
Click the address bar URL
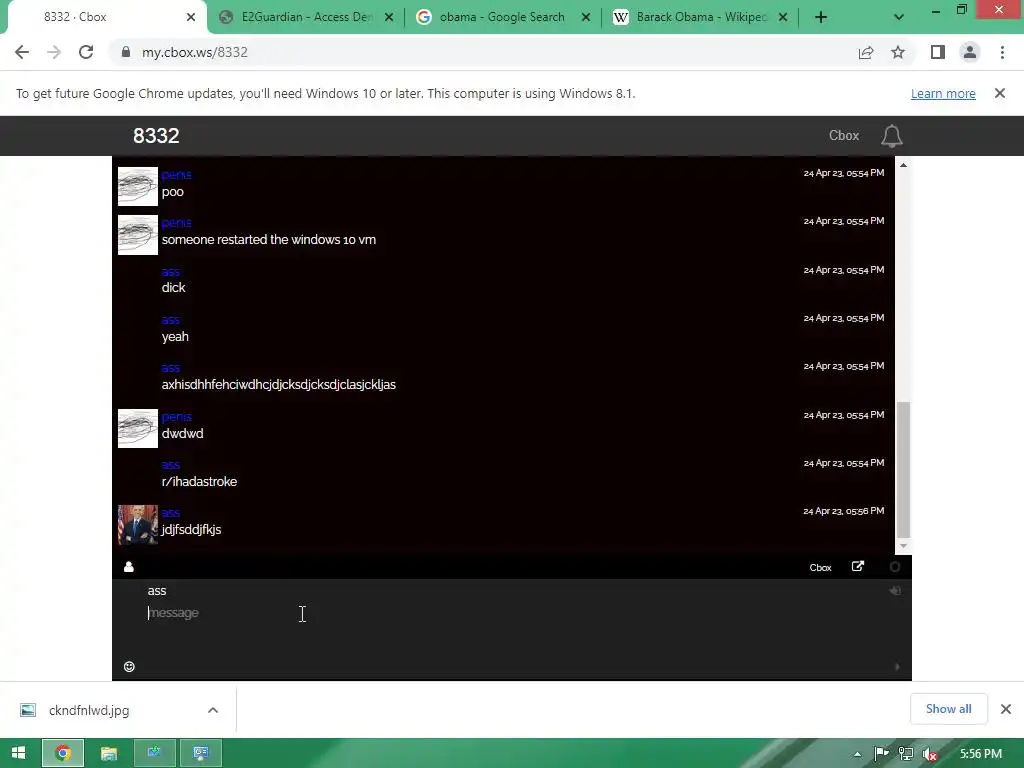coord(195,52)
